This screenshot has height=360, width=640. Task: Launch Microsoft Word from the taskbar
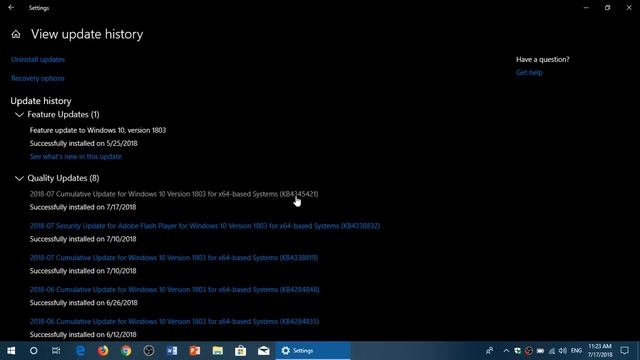click(172, 351)
